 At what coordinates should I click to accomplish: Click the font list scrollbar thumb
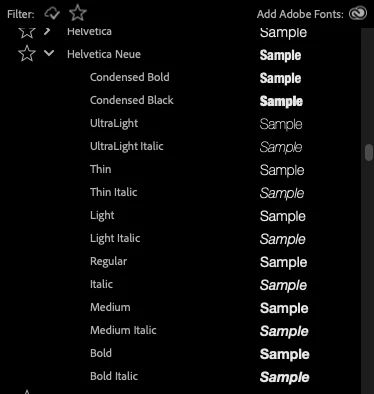click(x=369, y=153)
